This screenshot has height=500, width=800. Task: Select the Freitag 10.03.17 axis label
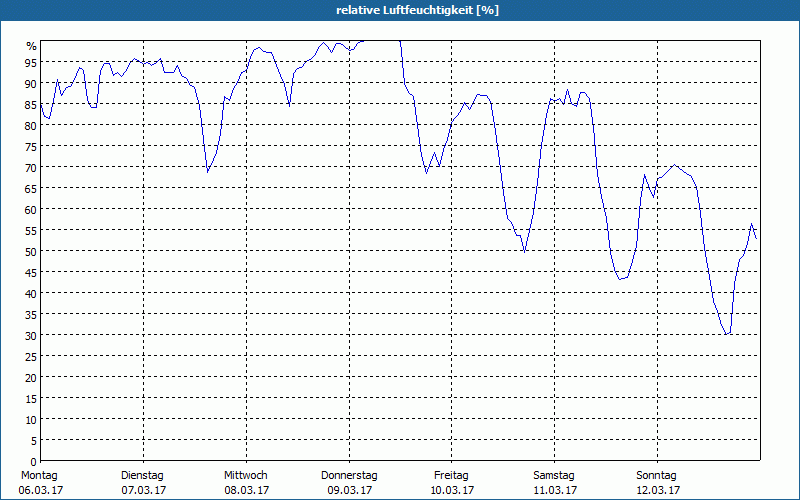(452, 483)
